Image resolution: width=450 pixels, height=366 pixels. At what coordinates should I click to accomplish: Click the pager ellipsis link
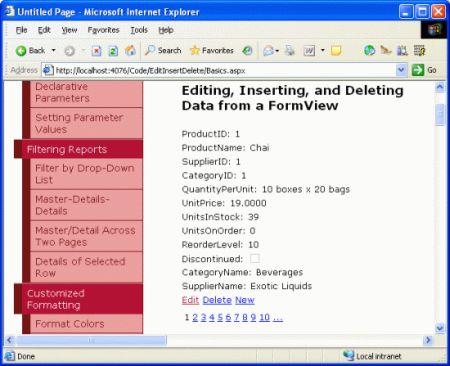278,318
